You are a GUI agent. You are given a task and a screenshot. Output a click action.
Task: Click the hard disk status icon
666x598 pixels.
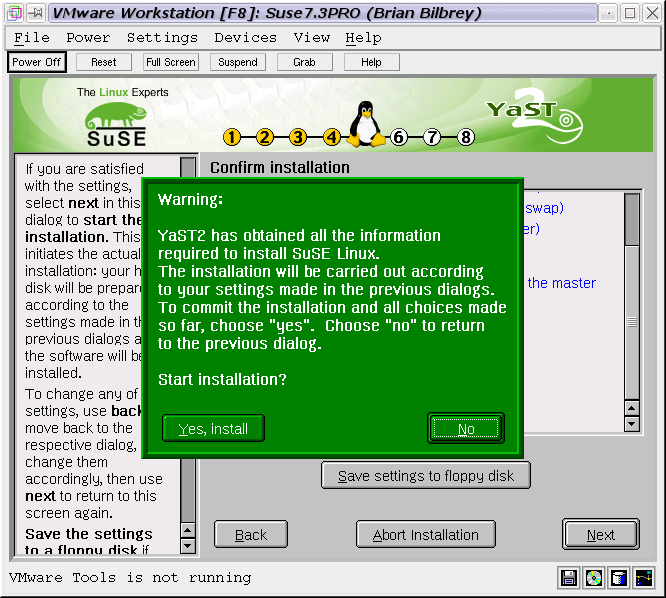click(x=619, y=578)
